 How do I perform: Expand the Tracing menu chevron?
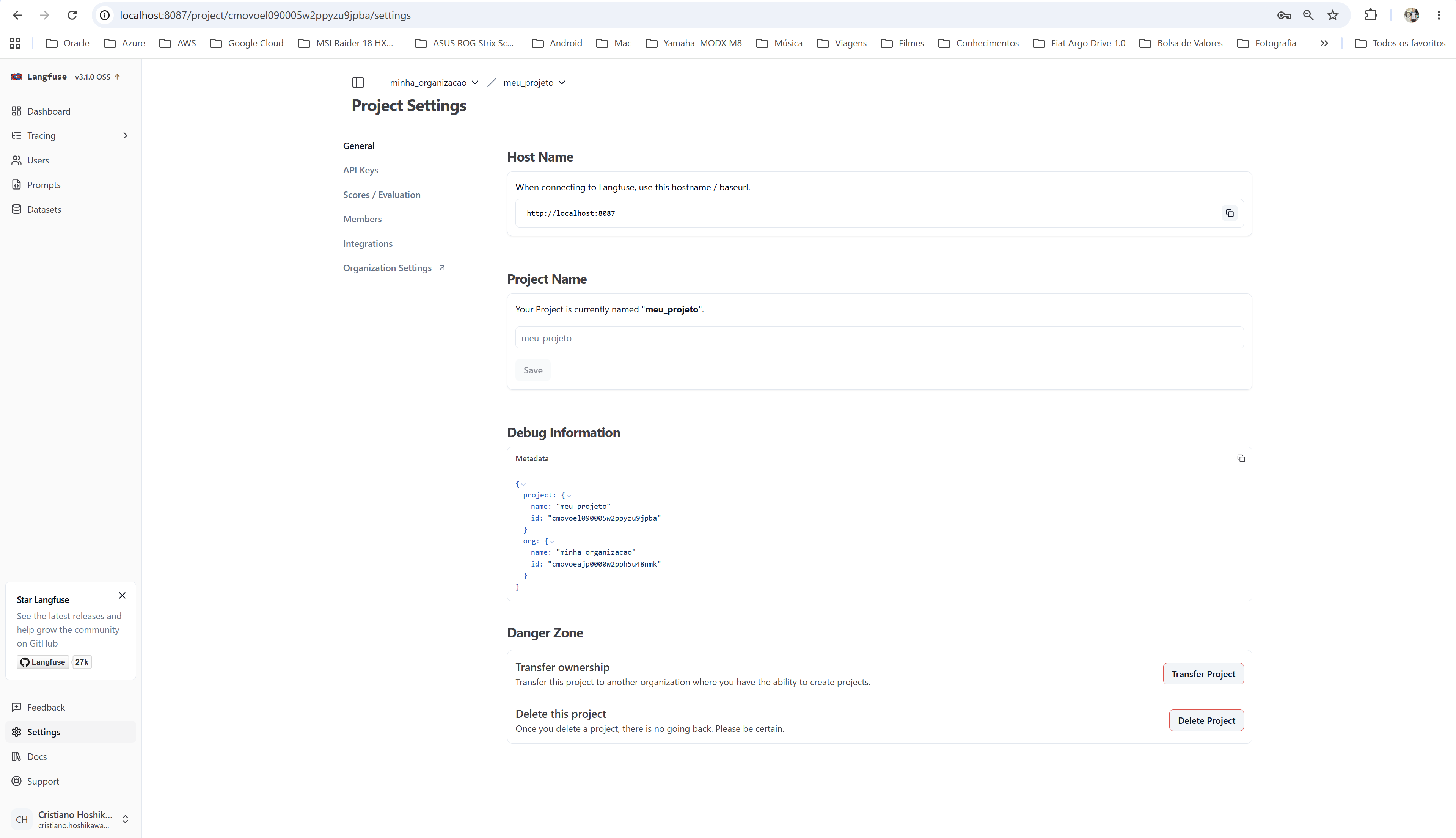click(x=125, y=136)
